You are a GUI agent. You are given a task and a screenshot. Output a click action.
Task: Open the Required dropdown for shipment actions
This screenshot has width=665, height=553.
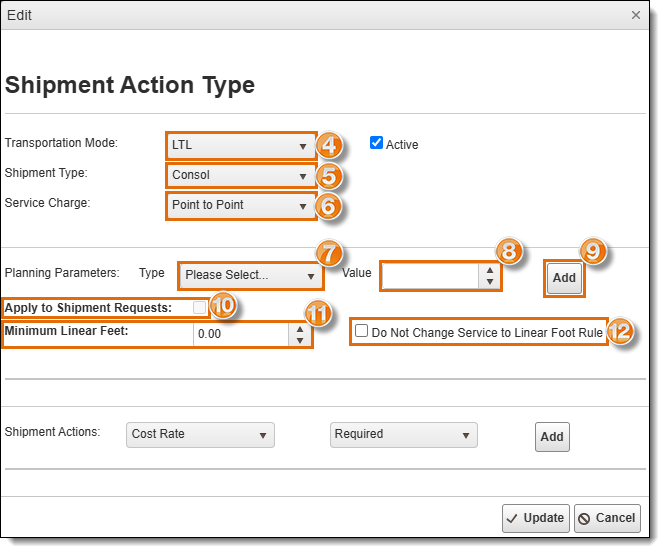tap(404, 435)
